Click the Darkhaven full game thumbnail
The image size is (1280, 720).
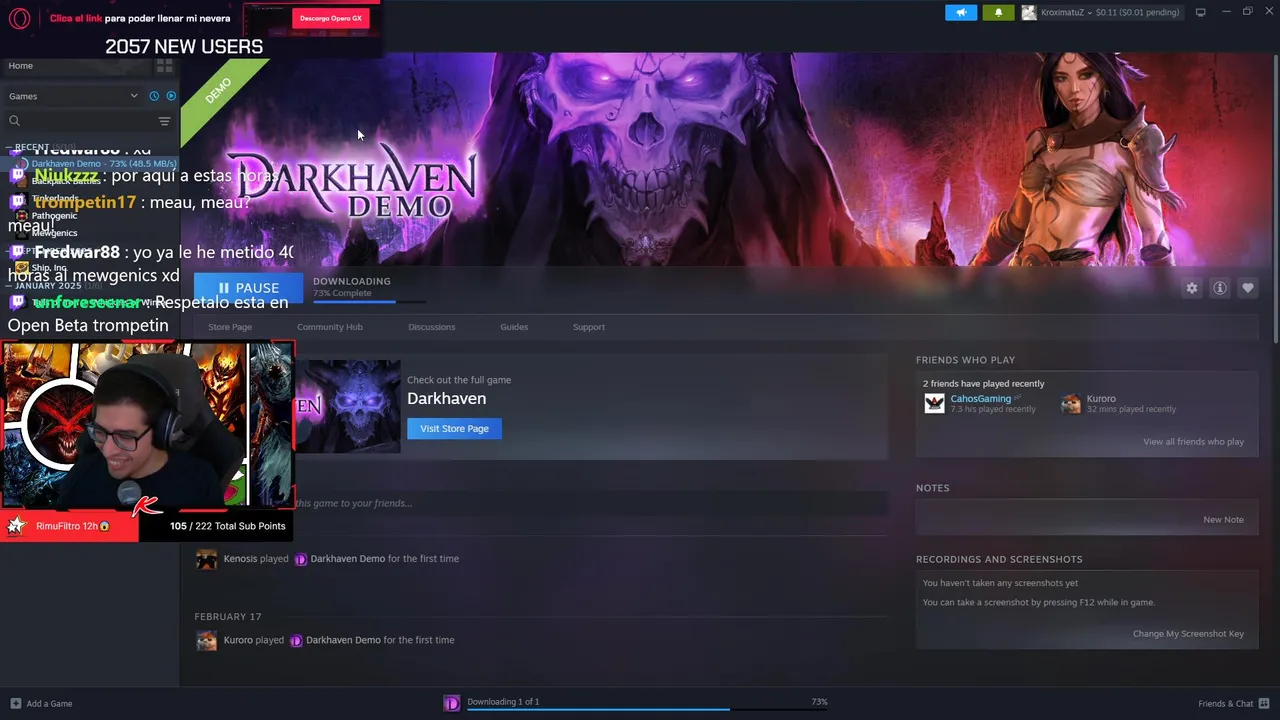pos(347,406)
